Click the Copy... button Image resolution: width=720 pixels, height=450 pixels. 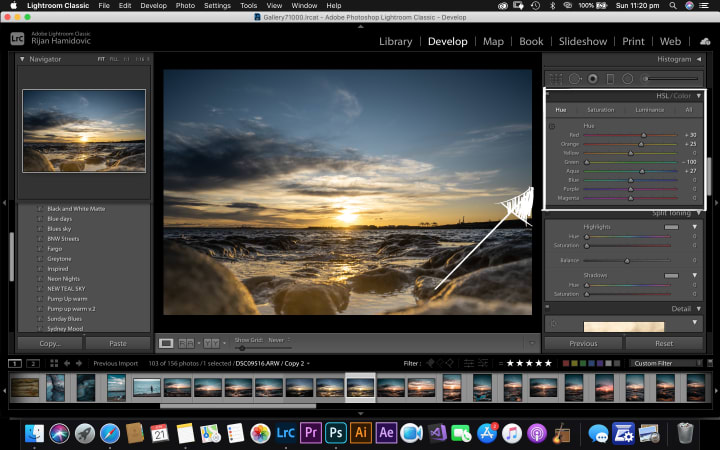pyautogui.click(x=50, y=343)
